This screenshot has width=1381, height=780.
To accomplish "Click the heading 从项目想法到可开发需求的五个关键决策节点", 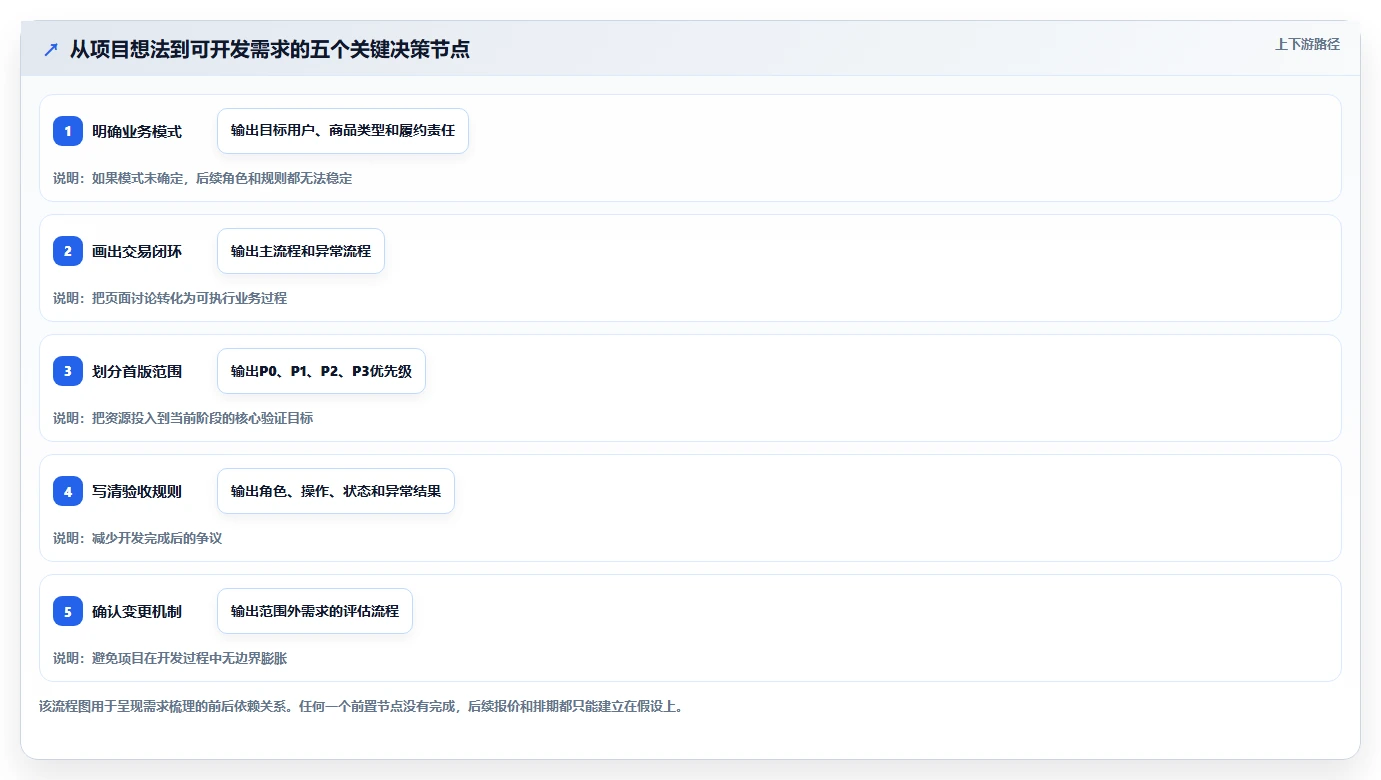I will tap(270, 50).
